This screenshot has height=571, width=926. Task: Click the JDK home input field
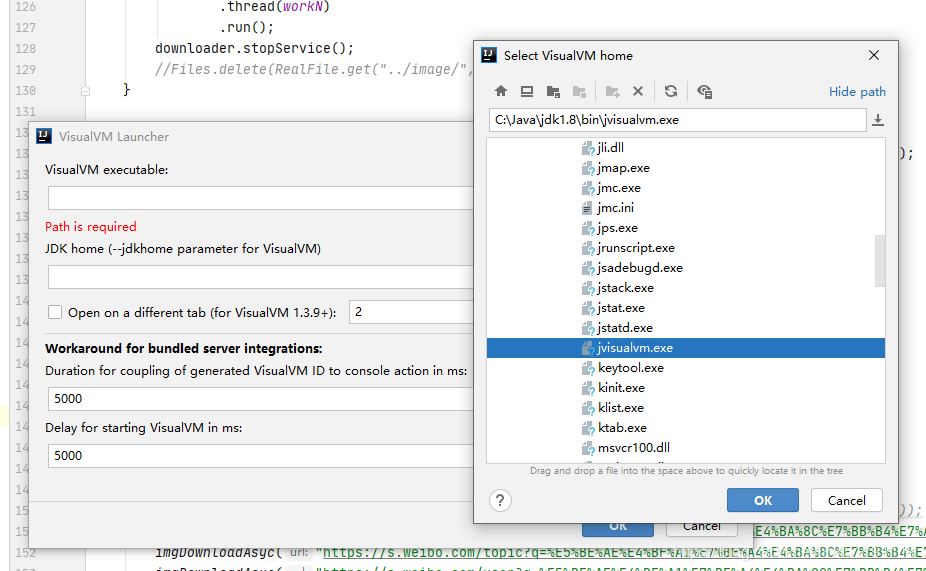coord(260,277)
